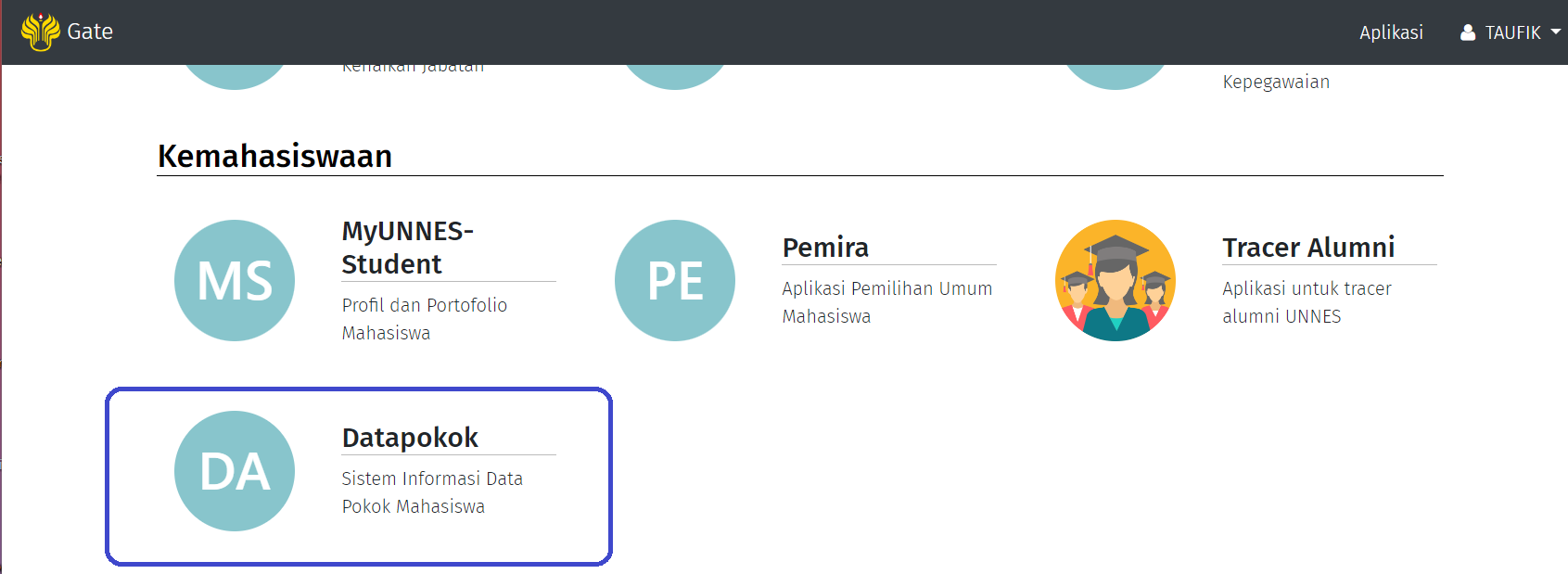Click the Kepegawaian text near the top

tap(1276, 82)
